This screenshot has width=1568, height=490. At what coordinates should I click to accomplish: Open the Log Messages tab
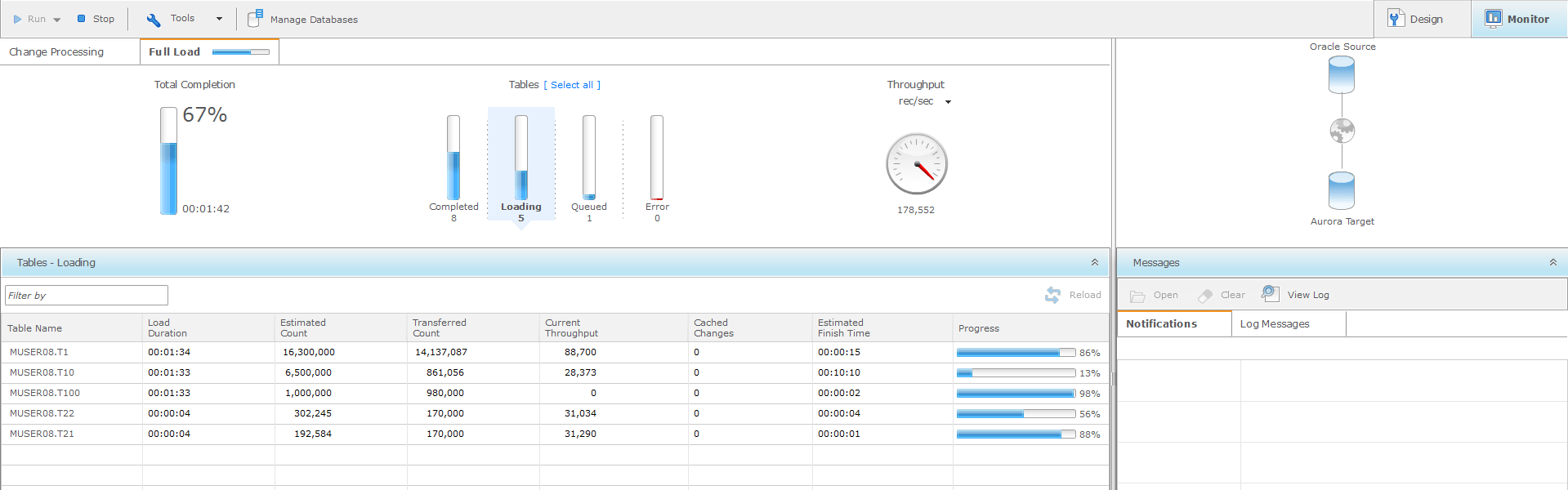click(1275, 324)
